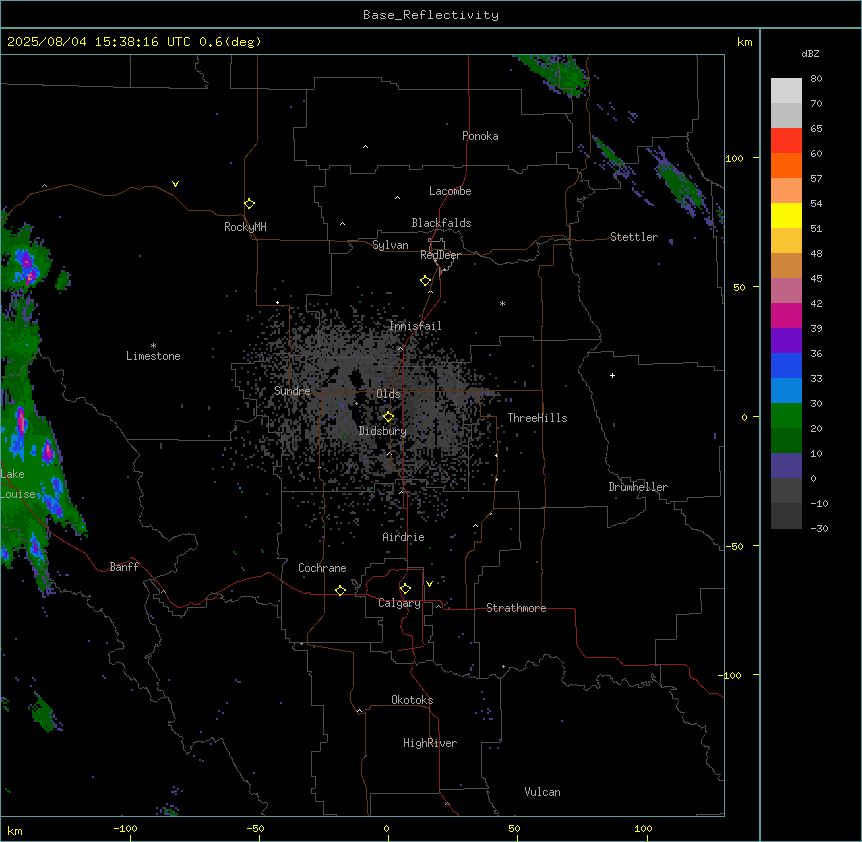Click the Drumheller city label
862x842 pixels.
[638, 487]
